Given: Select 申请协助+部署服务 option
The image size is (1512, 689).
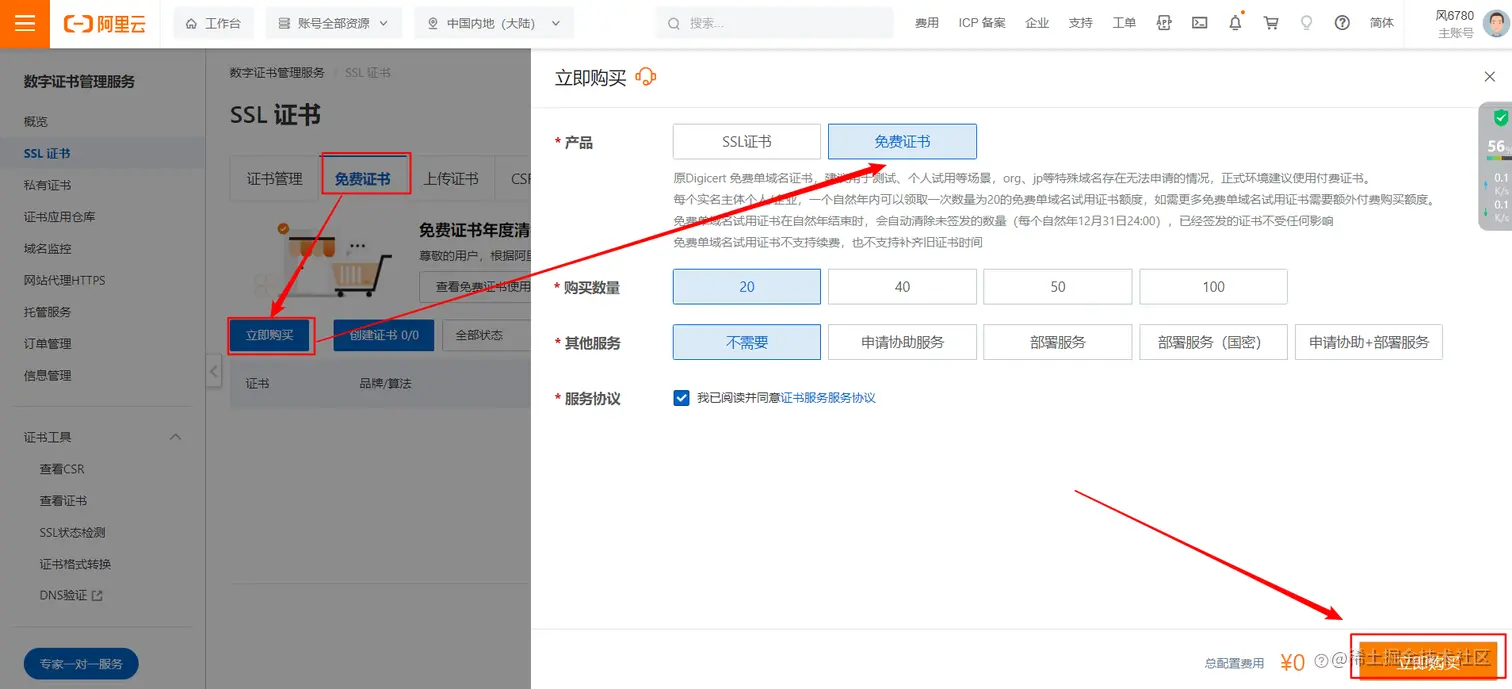Looking at the screenshot, I should coord(1369,342).
